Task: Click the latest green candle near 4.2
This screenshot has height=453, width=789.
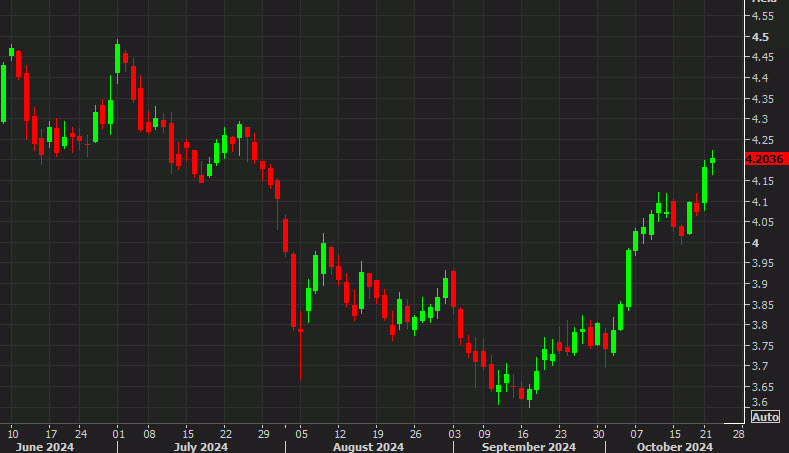Action: tap(713, 161)
